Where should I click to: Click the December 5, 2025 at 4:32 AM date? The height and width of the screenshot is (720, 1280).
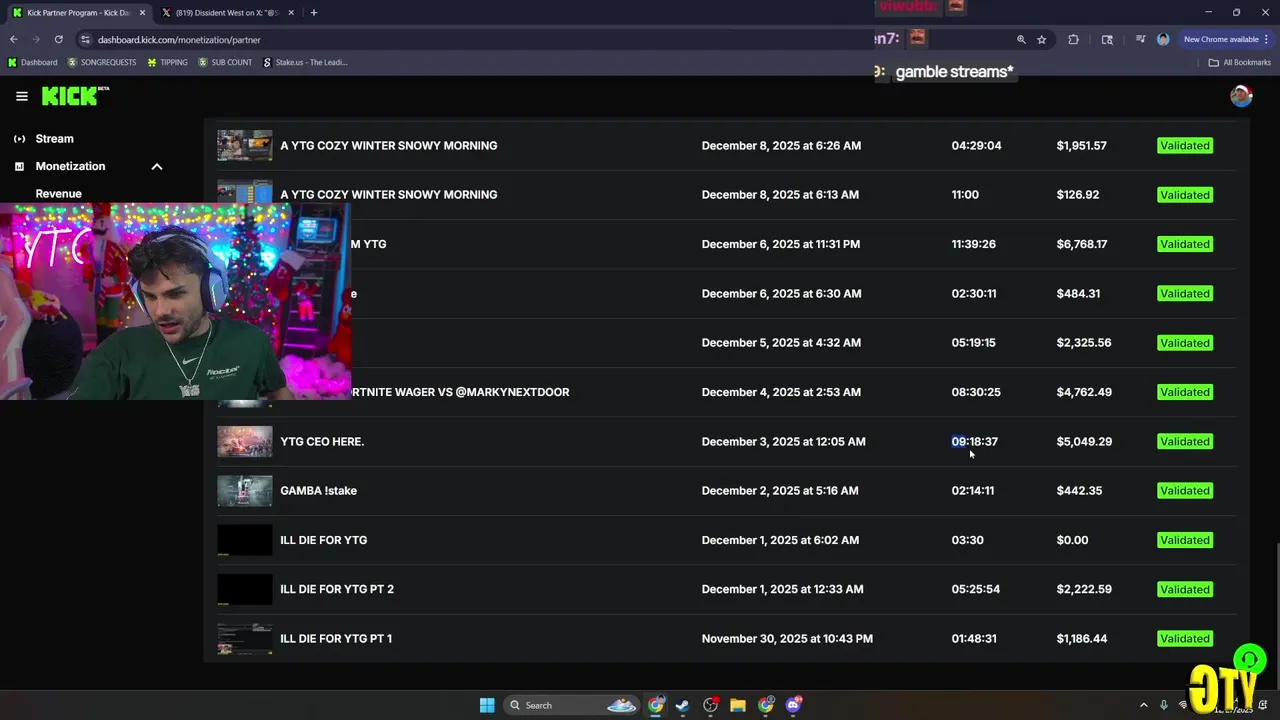[781, 342]
